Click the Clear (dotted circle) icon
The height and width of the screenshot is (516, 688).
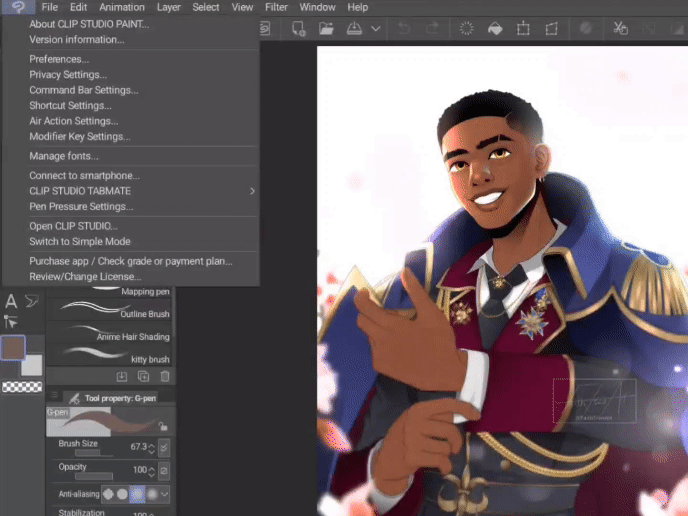coord(466,29)
